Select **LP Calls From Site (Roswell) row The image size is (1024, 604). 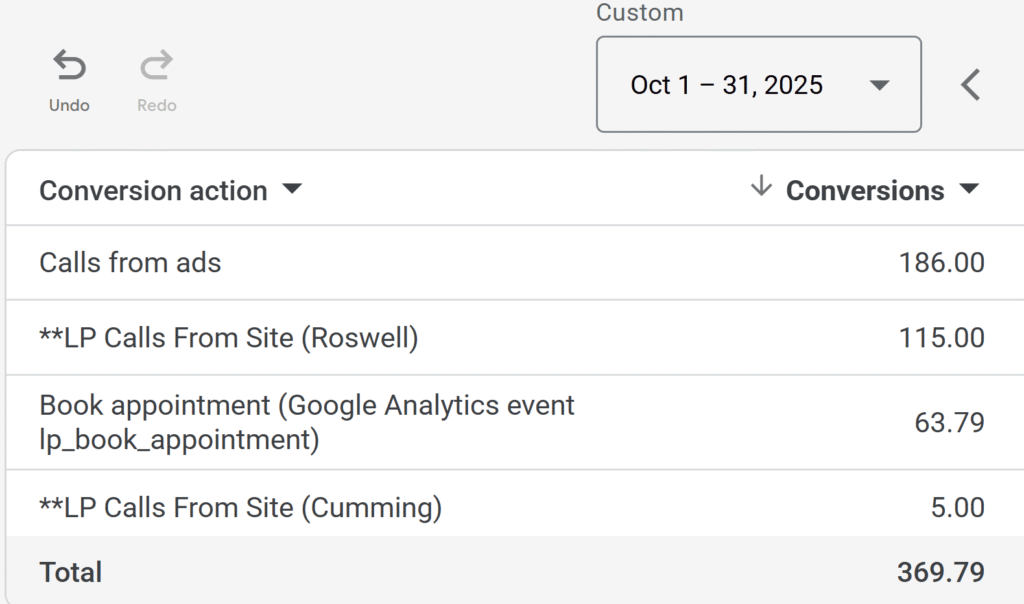point(515,338)
